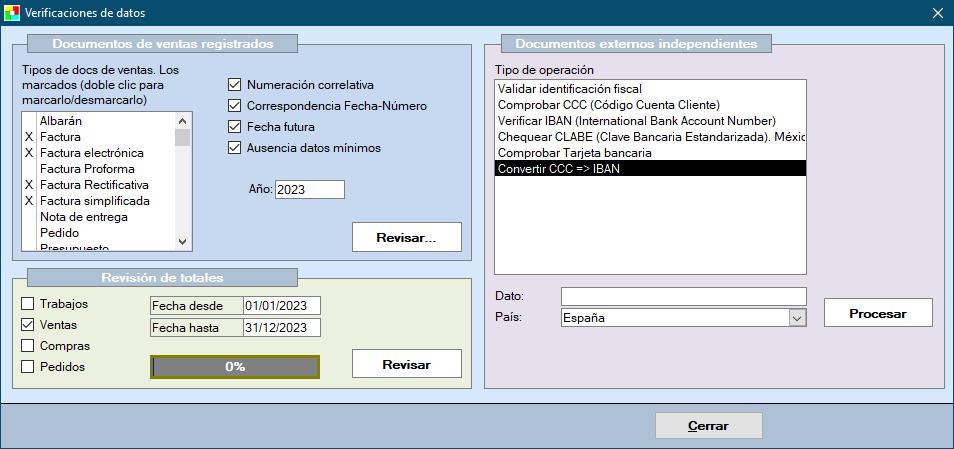Toggle the Numeración correlativa checkbox
Viewport: 954px width, 449px height.
tap(235, 85)
